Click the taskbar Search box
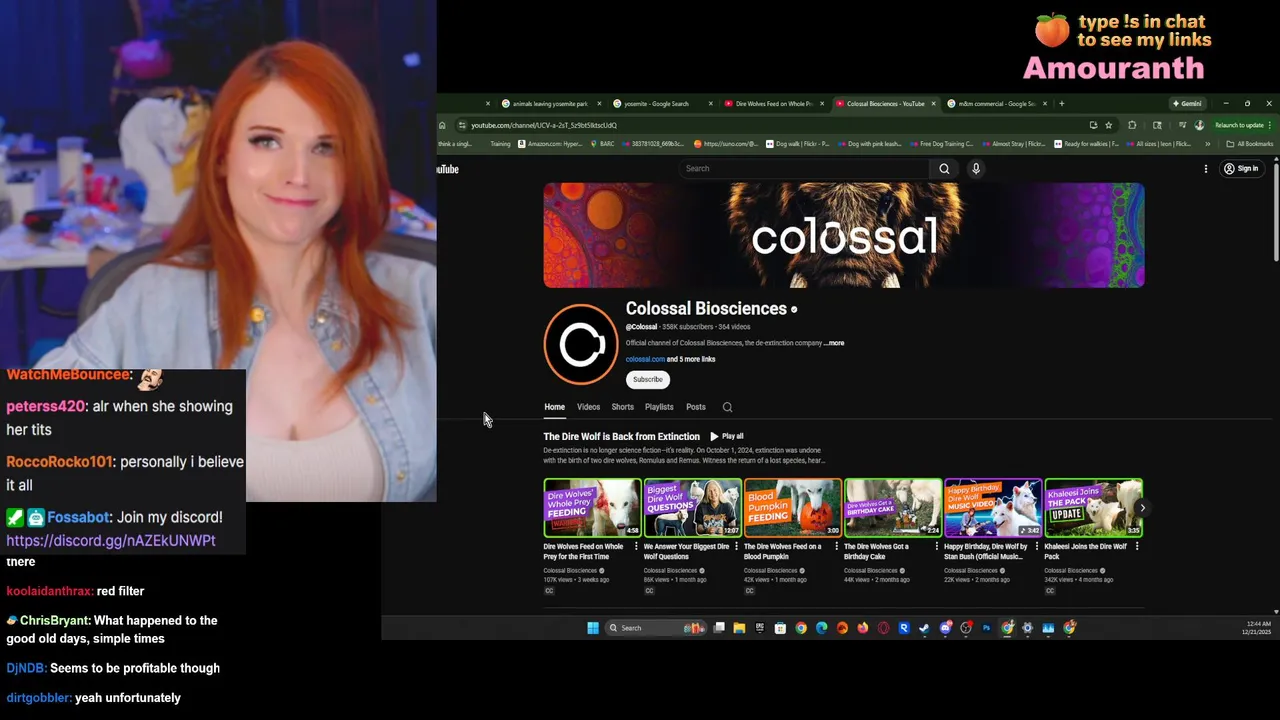 click(x=656, y=628)
